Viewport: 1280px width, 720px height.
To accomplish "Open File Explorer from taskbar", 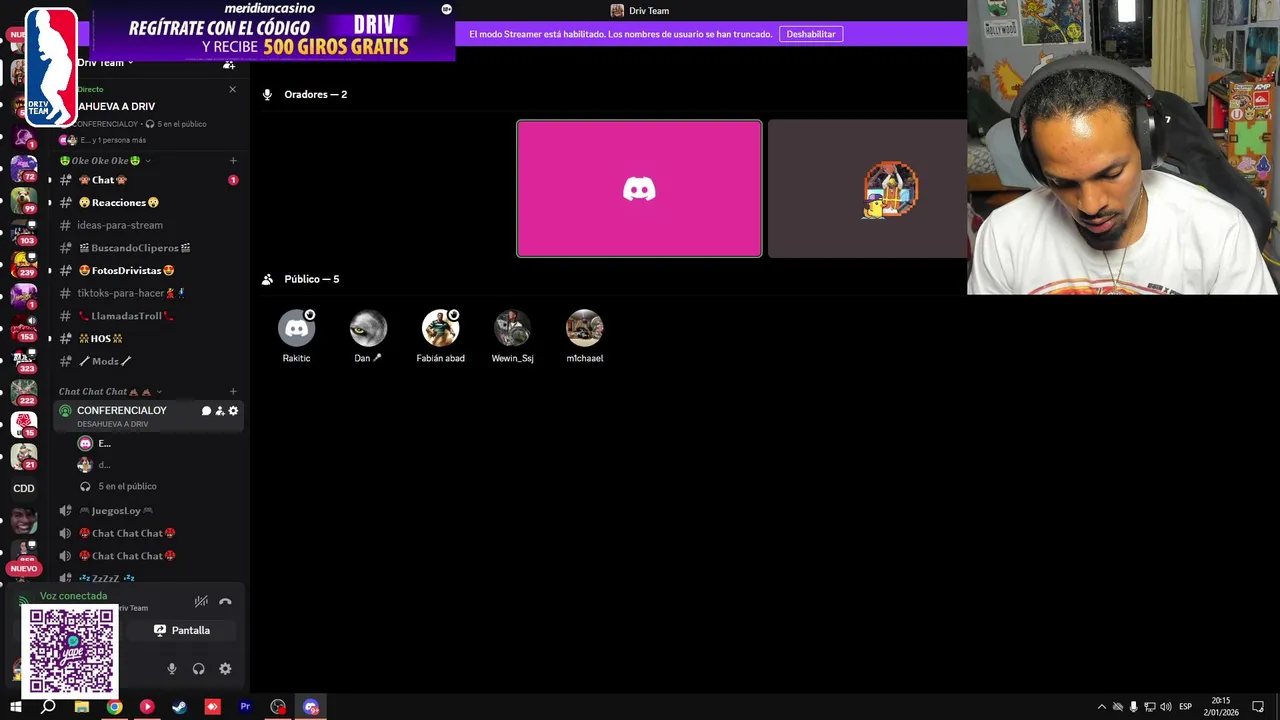I will 82,707.
